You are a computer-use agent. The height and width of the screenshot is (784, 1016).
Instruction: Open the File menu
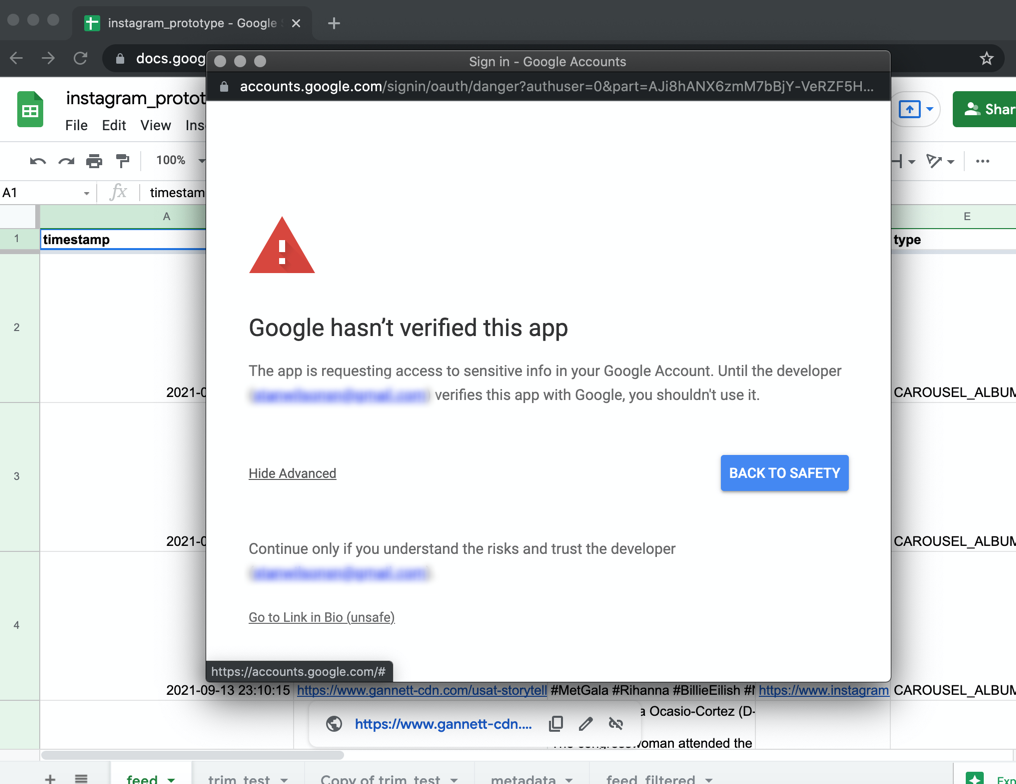(76, 125)
